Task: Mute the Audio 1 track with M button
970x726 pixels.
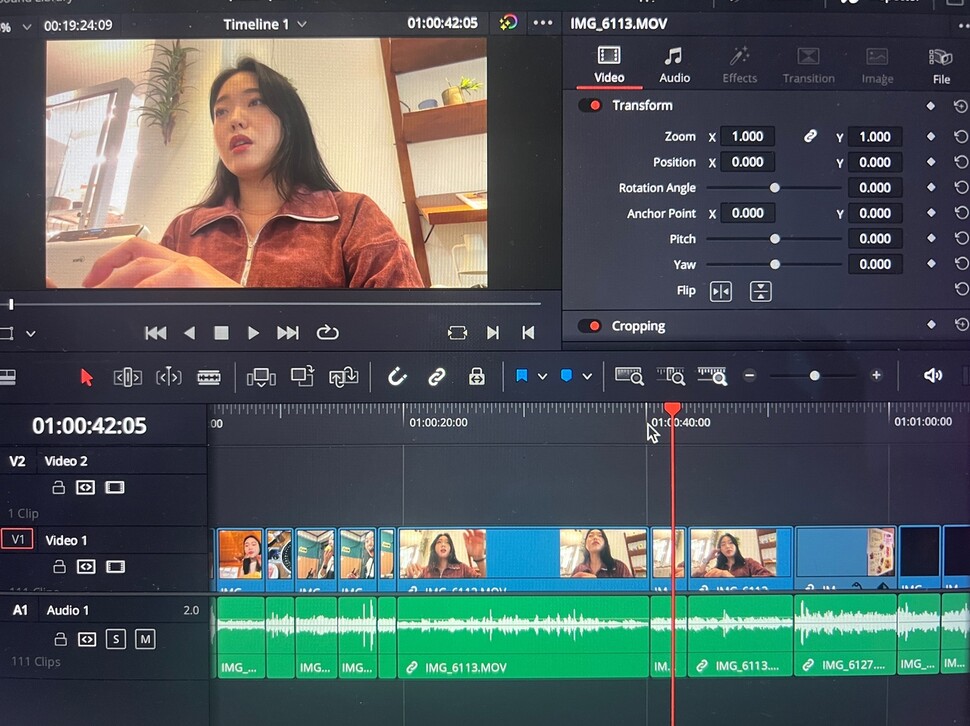Action: 145,639
